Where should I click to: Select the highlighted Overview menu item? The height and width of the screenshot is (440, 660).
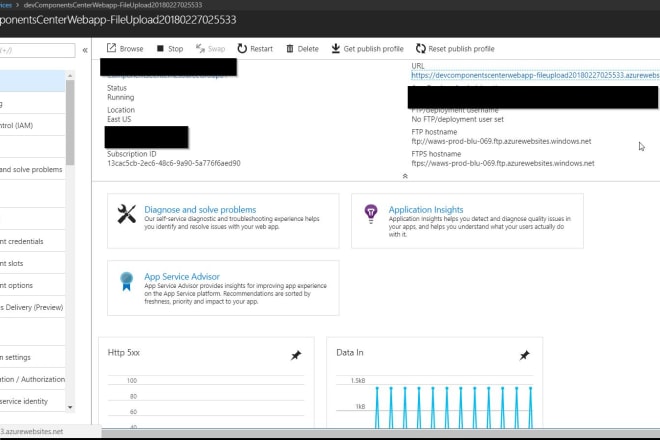point(32,81)
